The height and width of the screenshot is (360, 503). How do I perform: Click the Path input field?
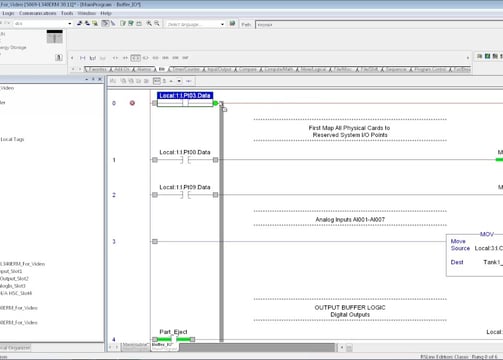[379, 25]
